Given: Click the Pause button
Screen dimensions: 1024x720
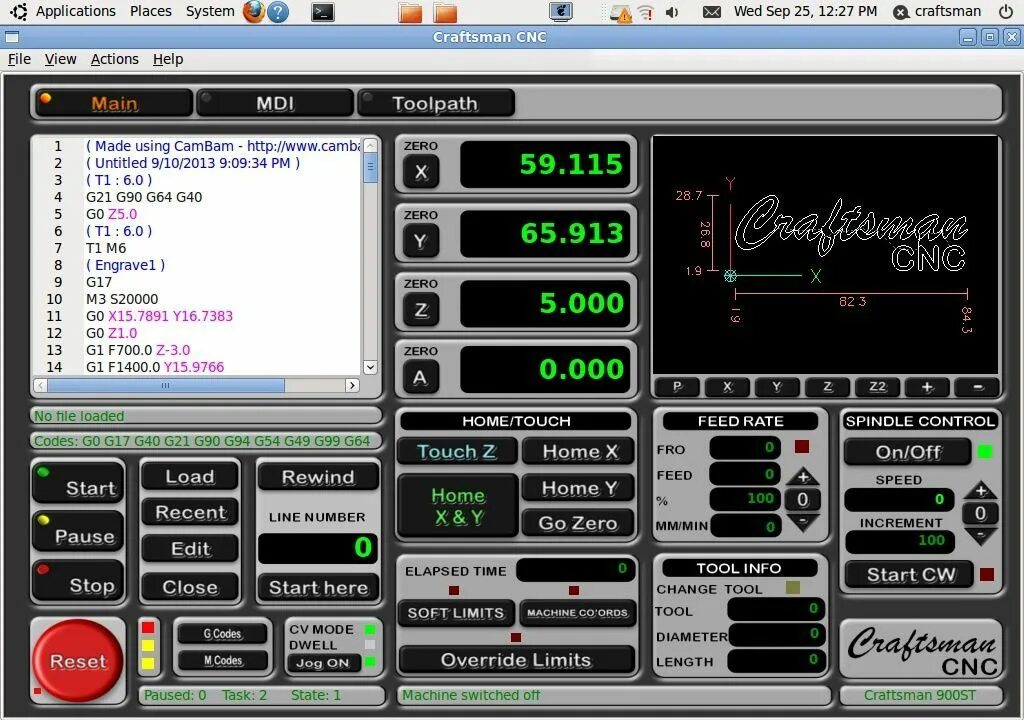Looking at the screenshot, I should click(x=78, y=532).
